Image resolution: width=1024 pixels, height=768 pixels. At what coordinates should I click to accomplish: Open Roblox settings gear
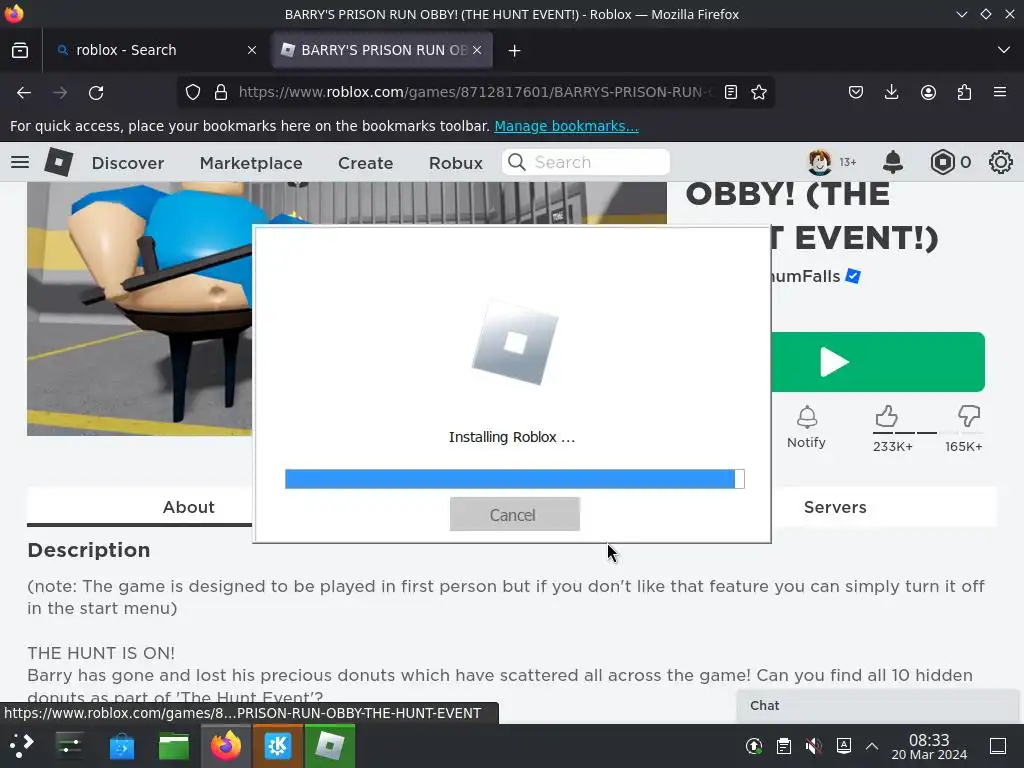tap(1000, 162)
